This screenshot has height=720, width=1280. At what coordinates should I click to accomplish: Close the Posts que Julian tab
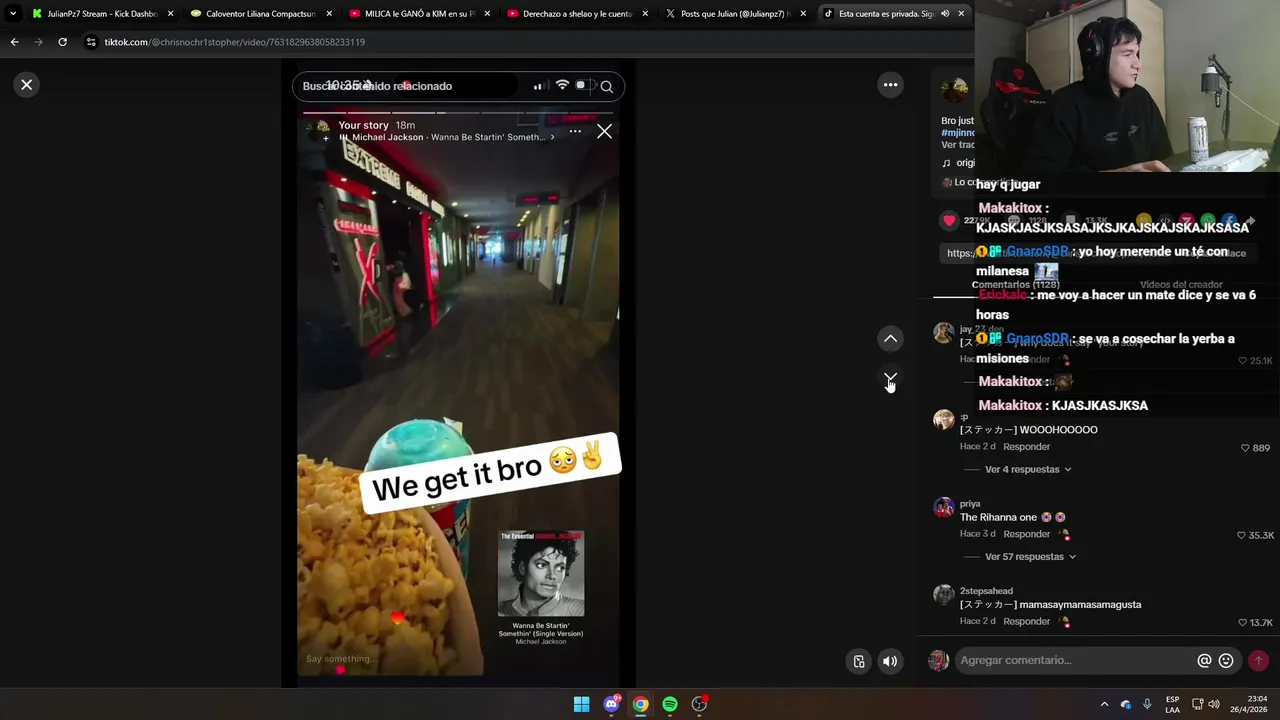(803, 14)
